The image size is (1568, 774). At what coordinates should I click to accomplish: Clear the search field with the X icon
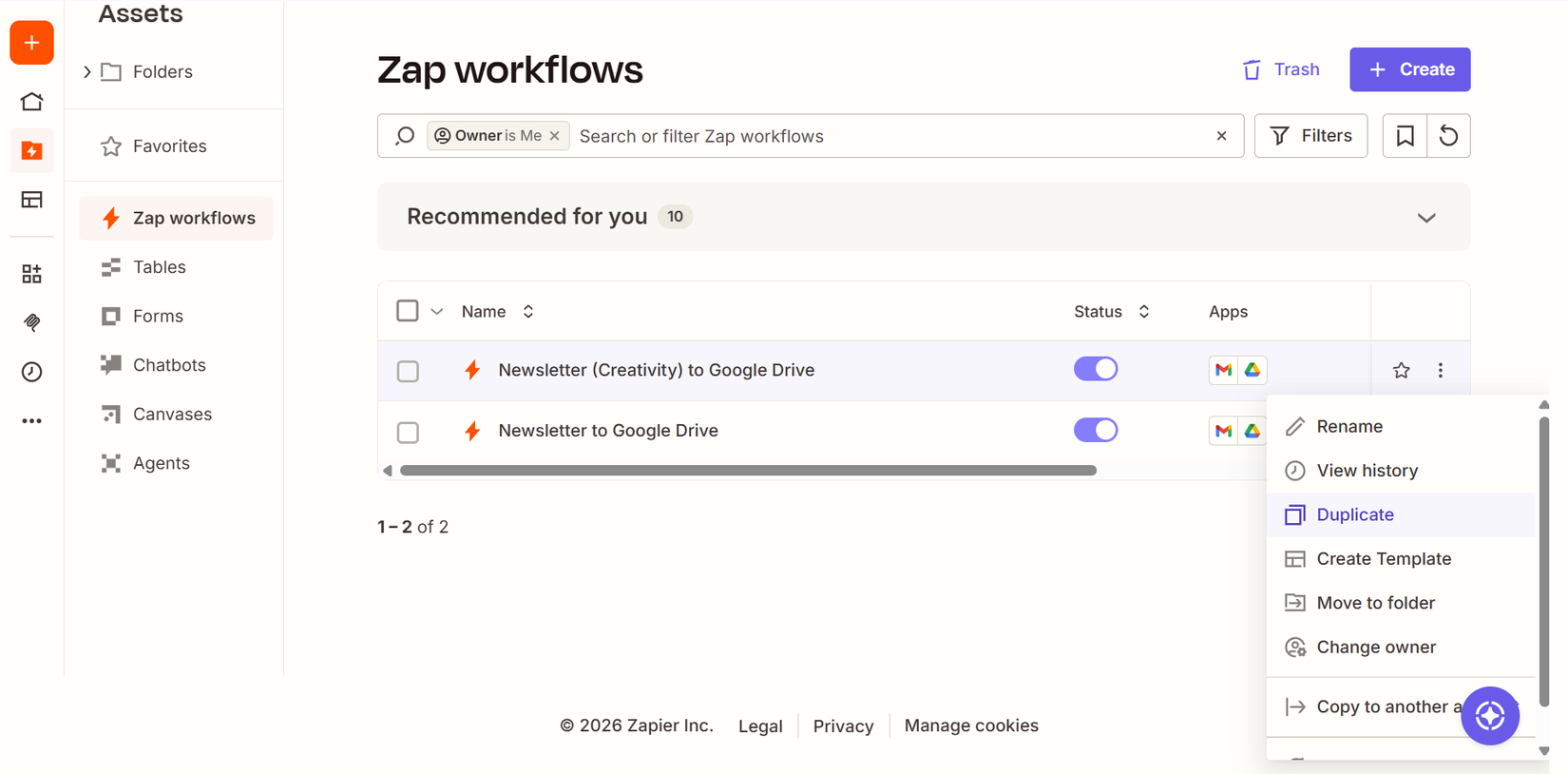(1221, 136)
